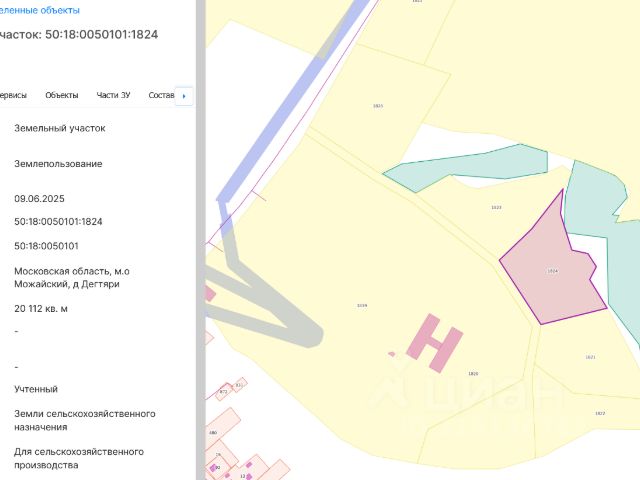
Task: Click the header title участок: 50:18:0050101:1824
Action: (x=79, y=34)
